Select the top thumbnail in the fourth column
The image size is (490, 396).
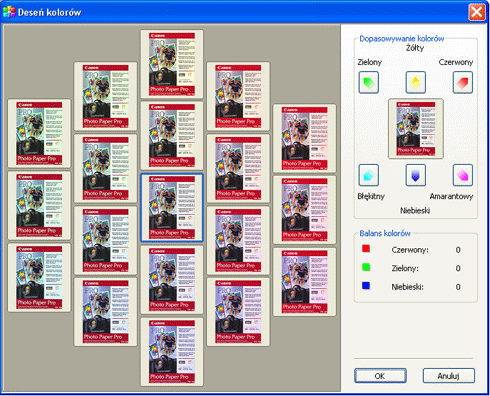[x=238, y=96]
